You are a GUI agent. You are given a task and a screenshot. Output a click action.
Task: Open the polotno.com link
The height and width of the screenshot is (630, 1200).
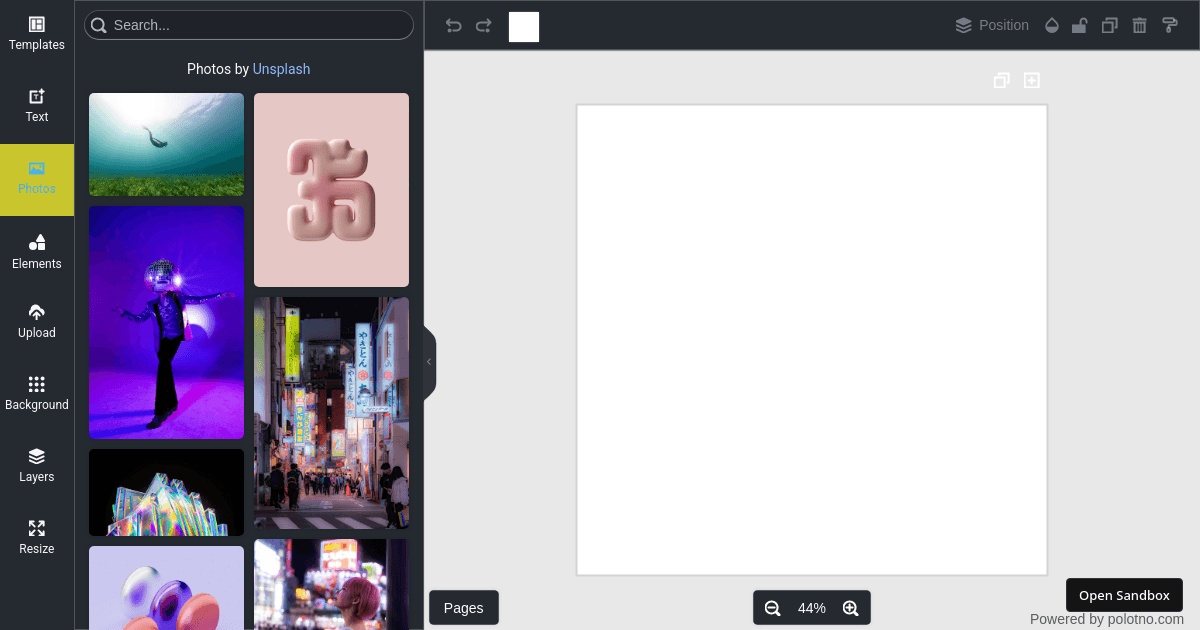click(x=1146, y=619)
